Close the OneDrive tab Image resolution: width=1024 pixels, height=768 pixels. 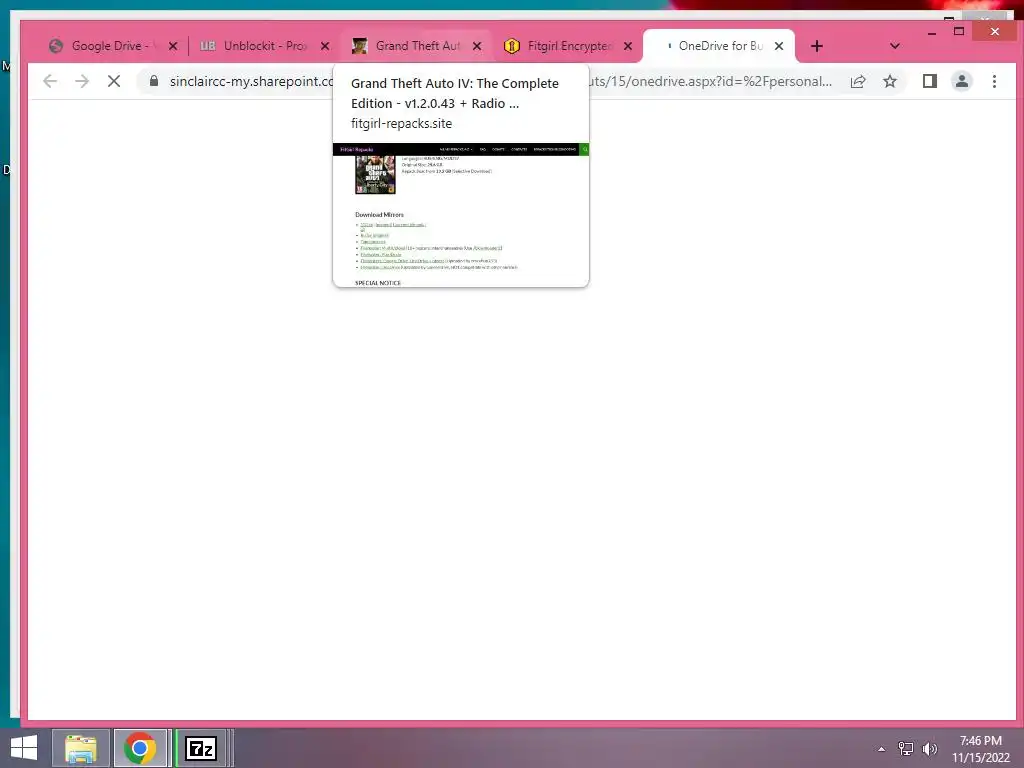(779, 46)
